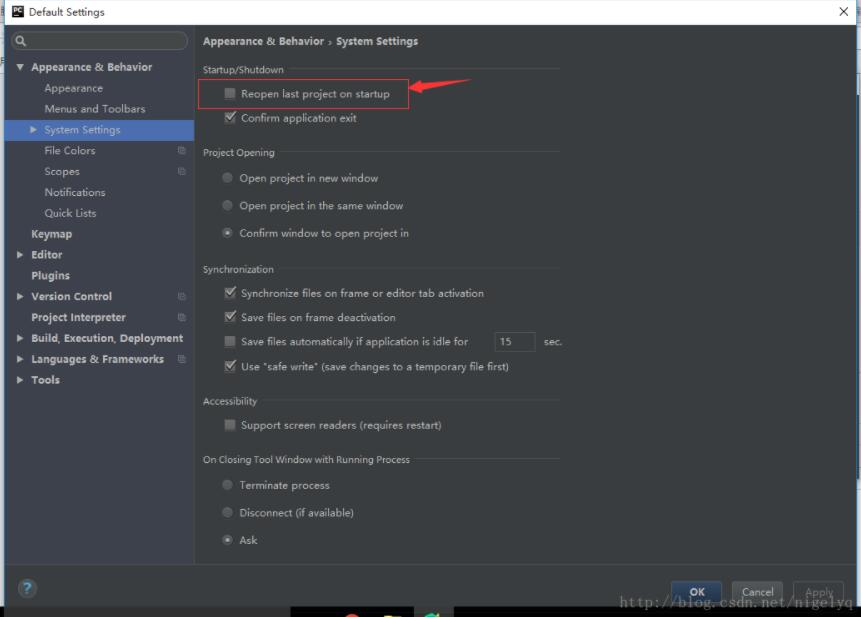Expand the Editor node
861x617 pixels.
pyautogui.click(x=18, y=254)
